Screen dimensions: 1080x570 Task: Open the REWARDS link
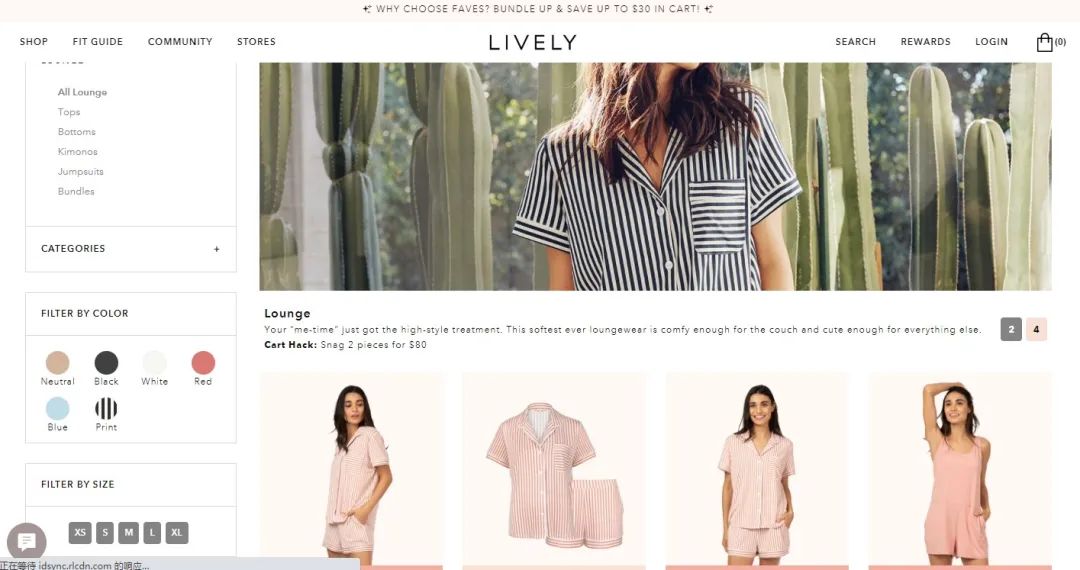925,41
